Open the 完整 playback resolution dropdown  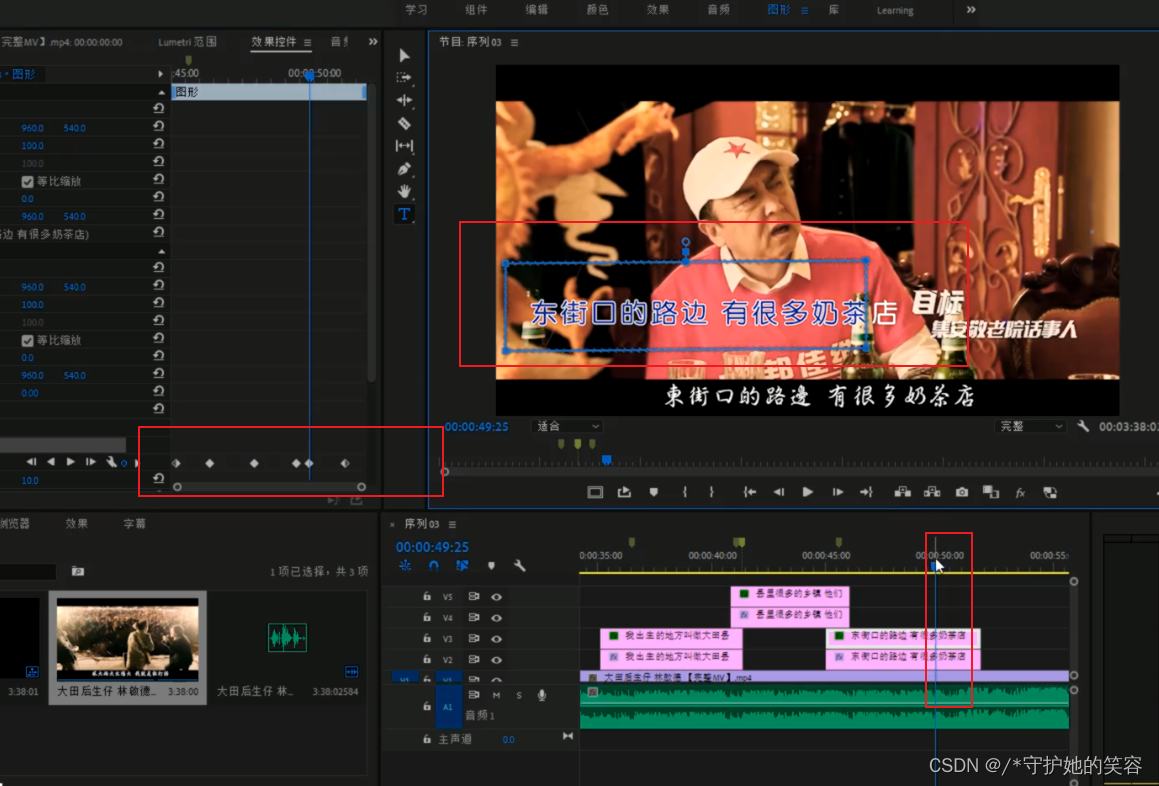tap(1030, 426)
